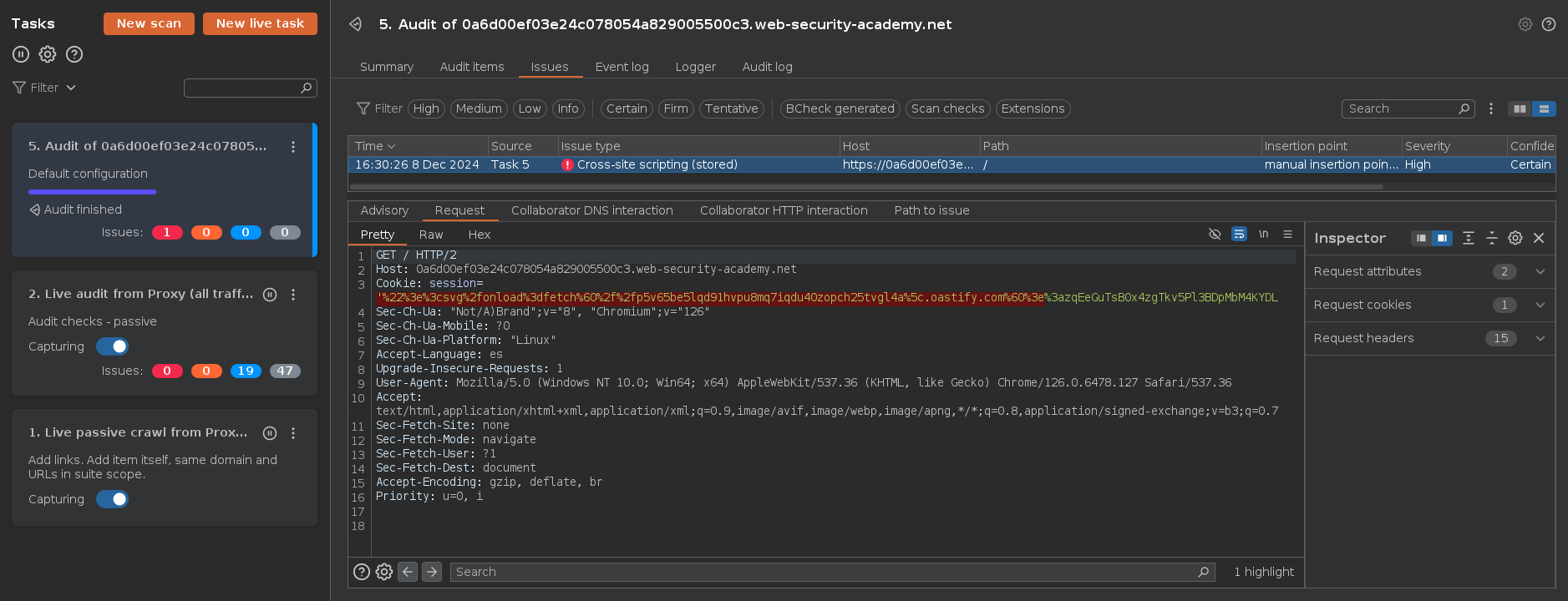The height and width of the screenshot is (601, 1568).
Task: Open settings gear at top right corner
Action: tap(1525, 24)
